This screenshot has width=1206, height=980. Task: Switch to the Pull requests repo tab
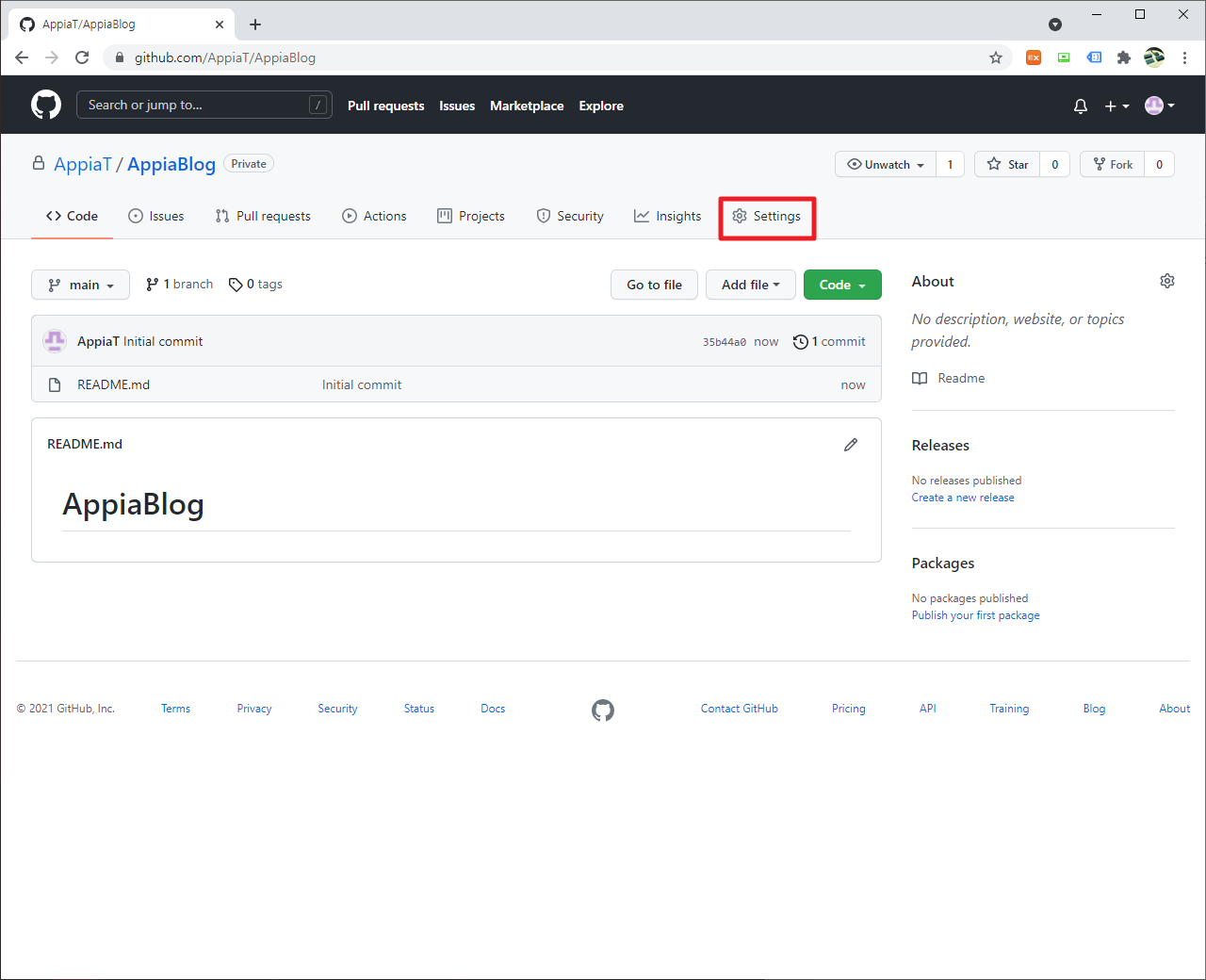coord(263,216)
